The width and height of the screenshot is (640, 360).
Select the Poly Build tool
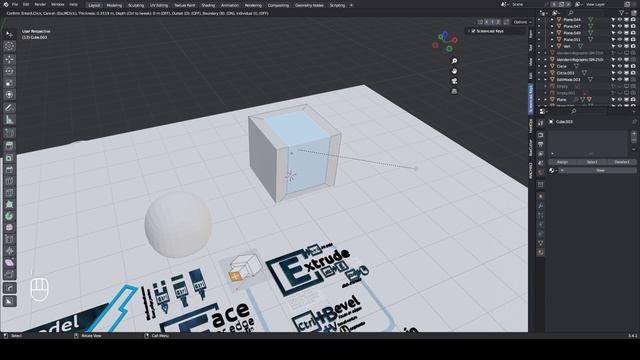point(9,204)
